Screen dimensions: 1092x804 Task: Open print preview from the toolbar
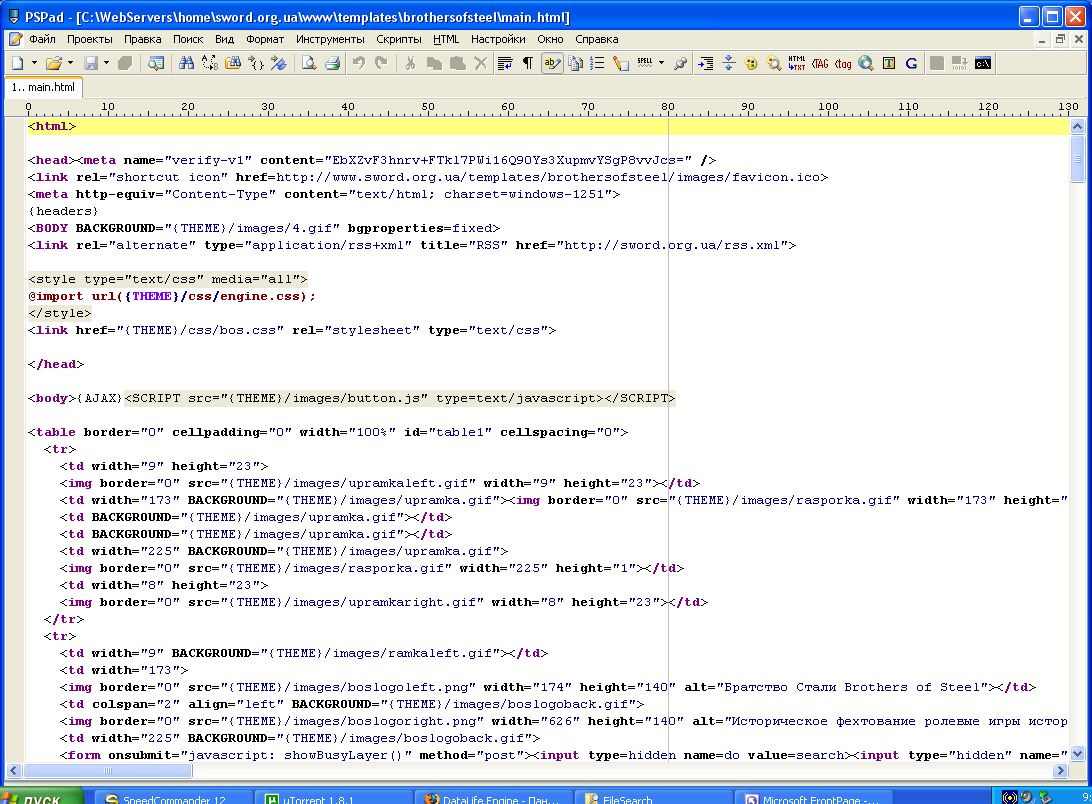309,63
